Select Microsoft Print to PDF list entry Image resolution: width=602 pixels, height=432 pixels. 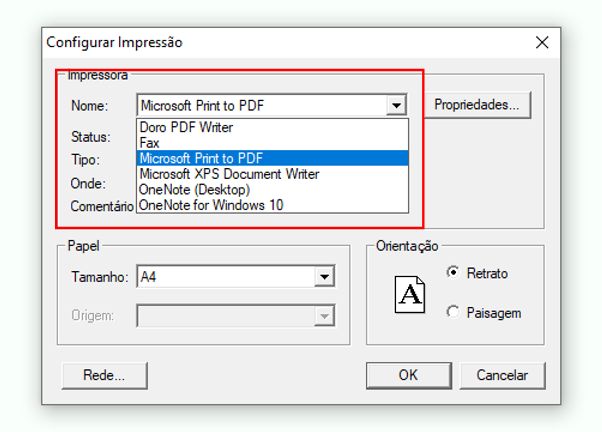(272, 158)
